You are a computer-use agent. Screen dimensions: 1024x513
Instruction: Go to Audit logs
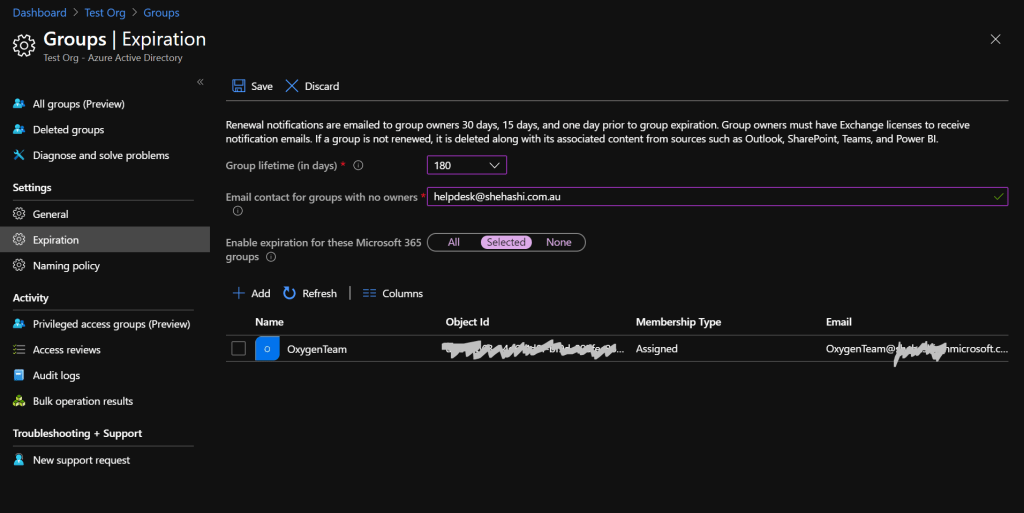[56, 376]
